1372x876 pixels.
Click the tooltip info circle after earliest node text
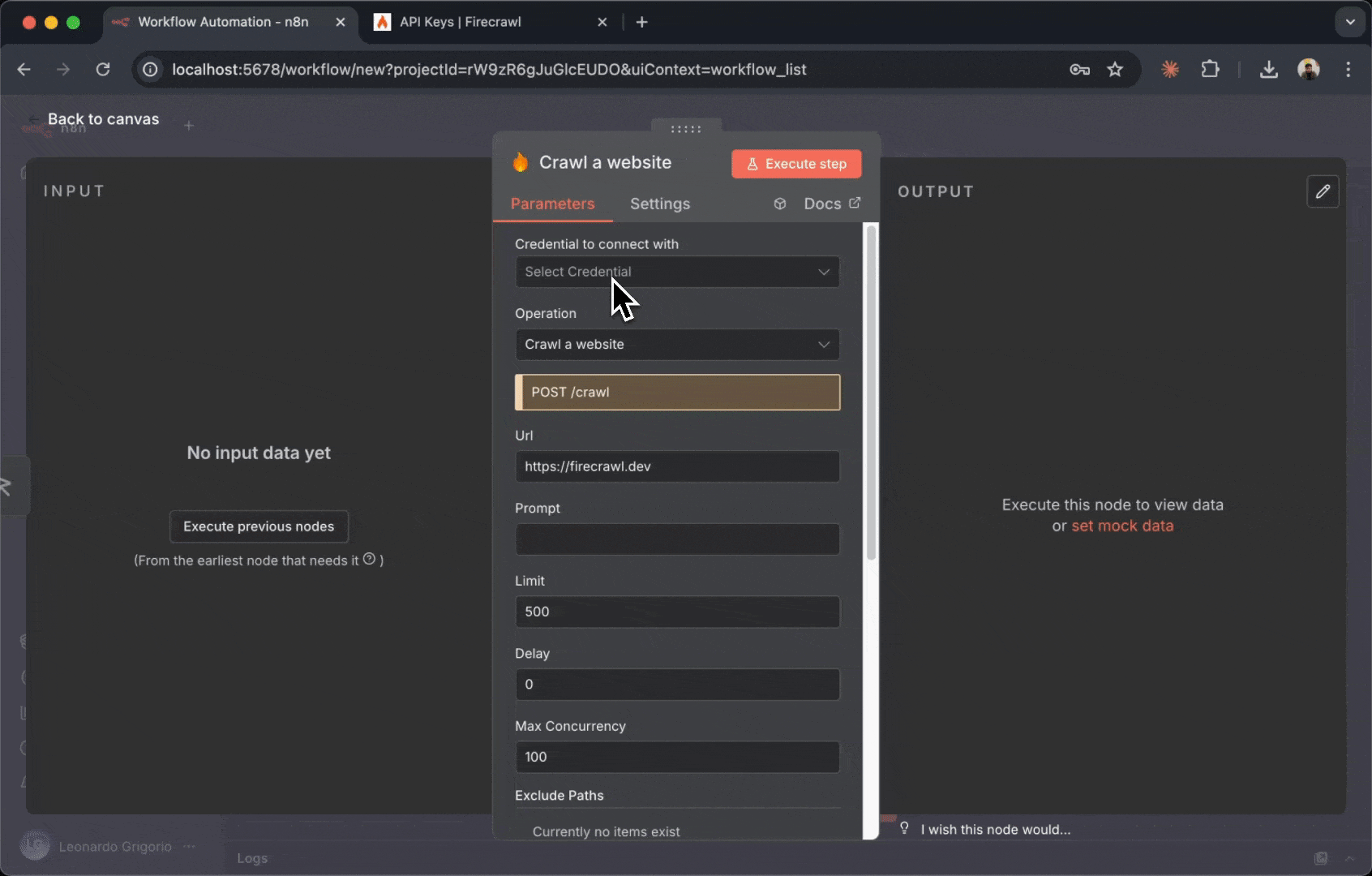tap(370, 559)
